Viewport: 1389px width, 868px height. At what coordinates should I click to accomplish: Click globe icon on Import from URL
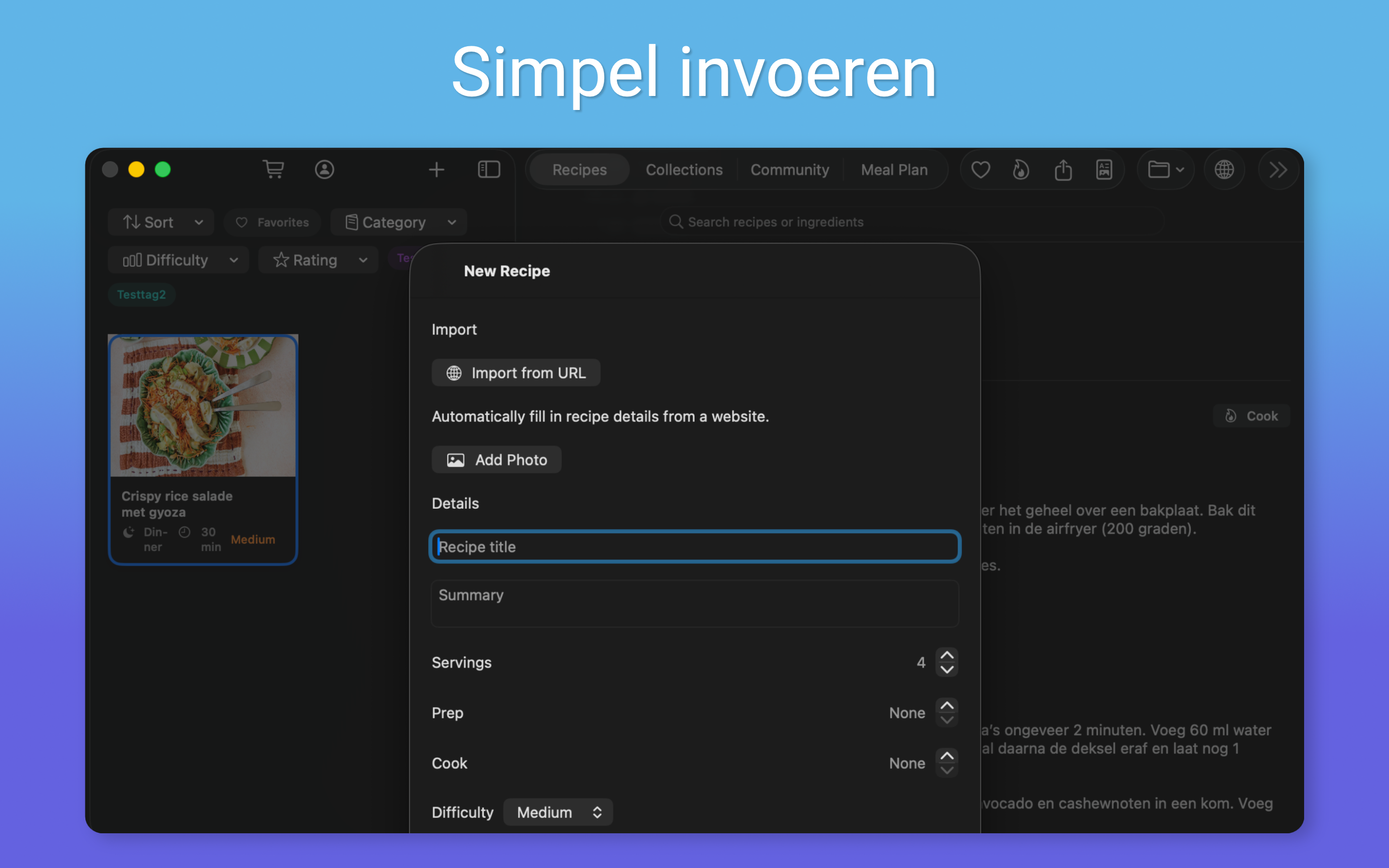coord(454,373)
